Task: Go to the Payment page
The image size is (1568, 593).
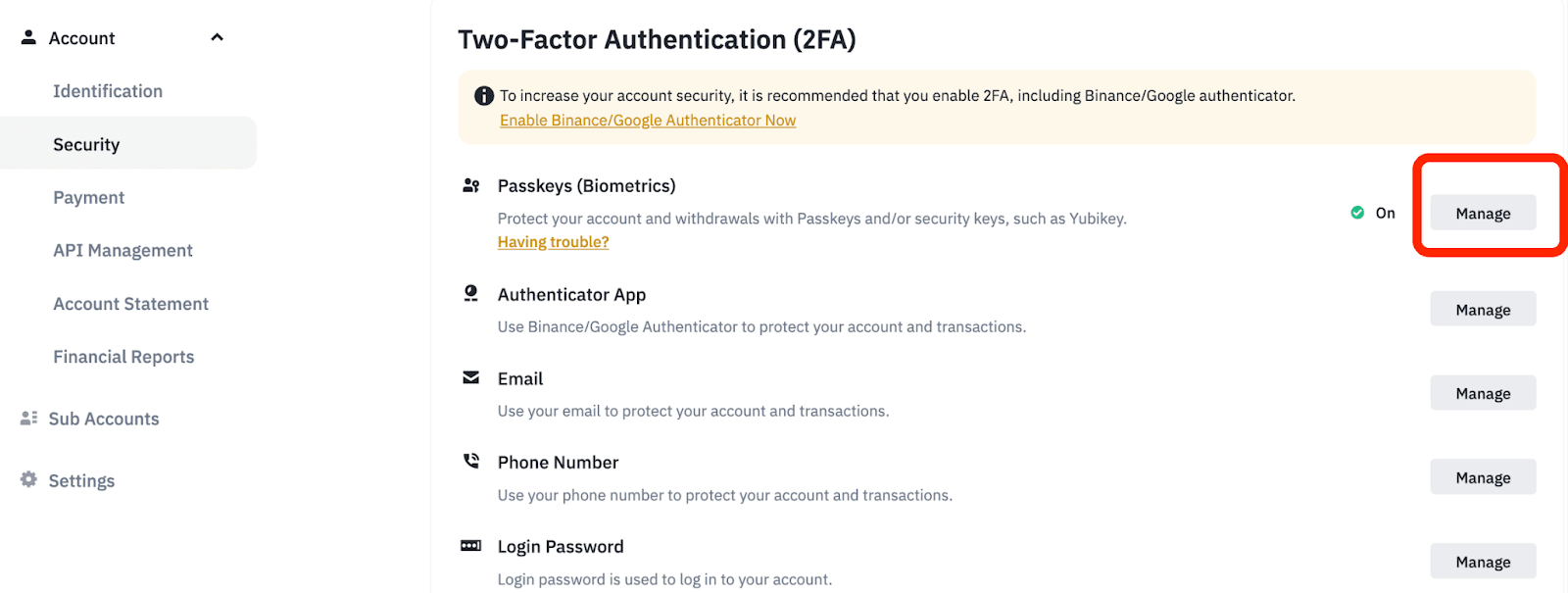Action: point(89,198)
